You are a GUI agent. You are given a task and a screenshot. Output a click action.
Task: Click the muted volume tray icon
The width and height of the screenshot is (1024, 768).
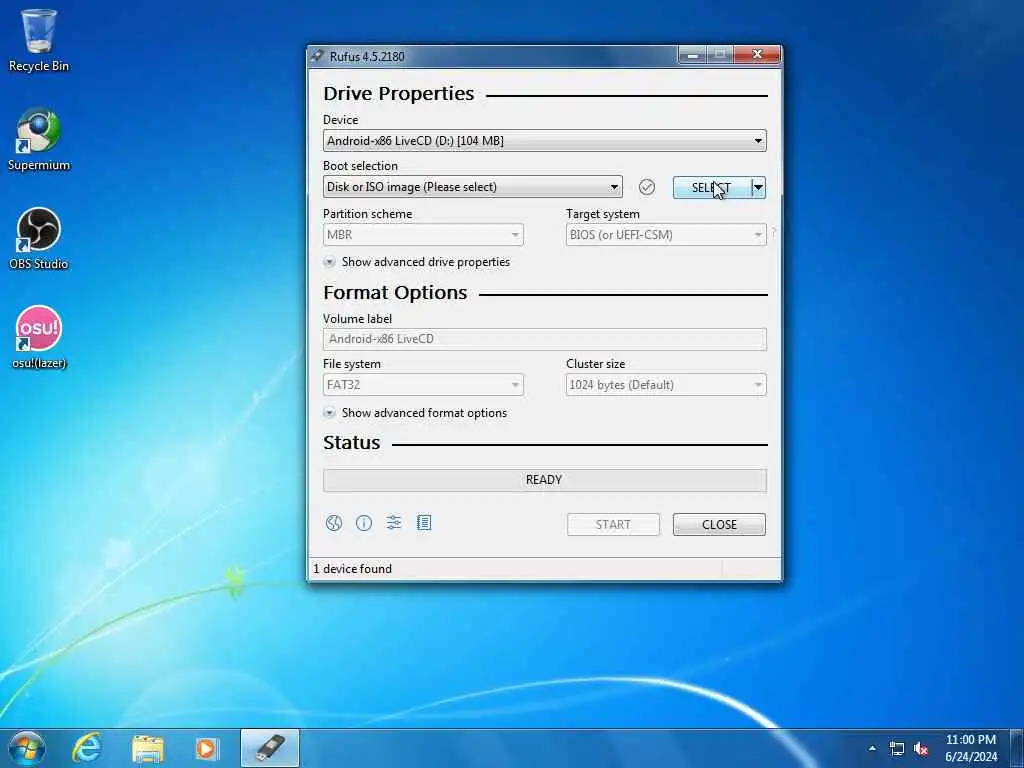(x=921, y=748)
